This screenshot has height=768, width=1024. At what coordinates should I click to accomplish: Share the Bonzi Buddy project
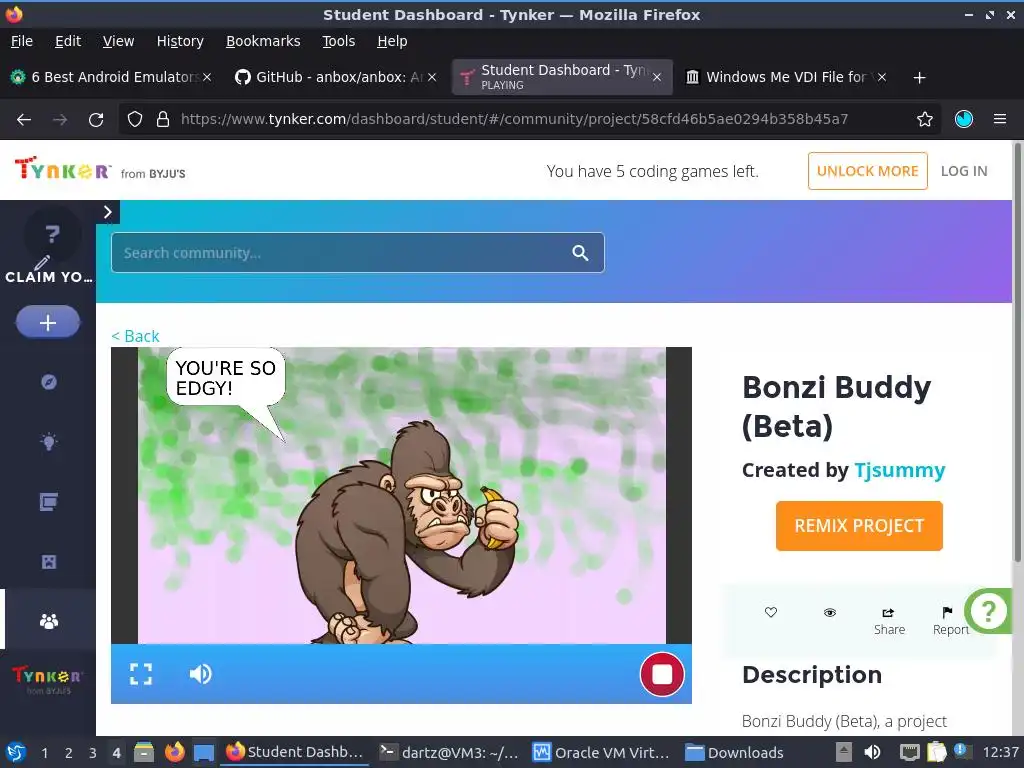click(889, 620)
